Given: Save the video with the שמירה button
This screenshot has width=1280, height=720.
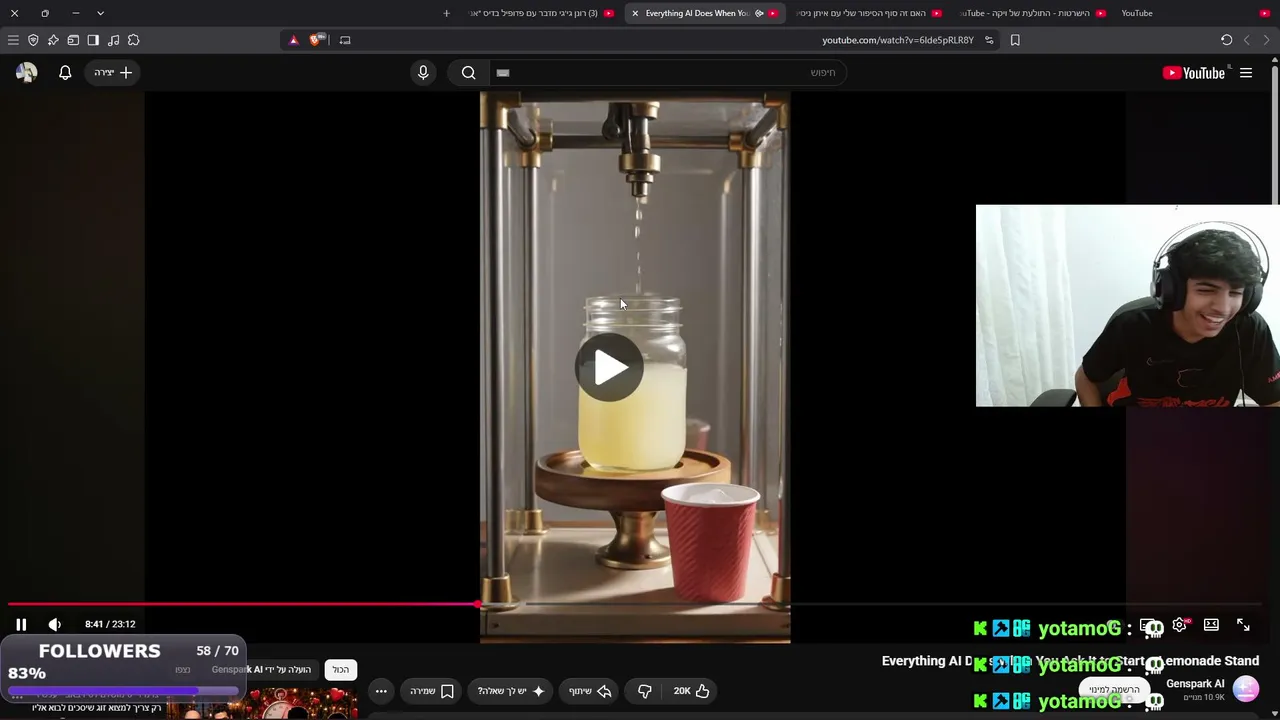Looking at the screenshot, I should [431, 691].
